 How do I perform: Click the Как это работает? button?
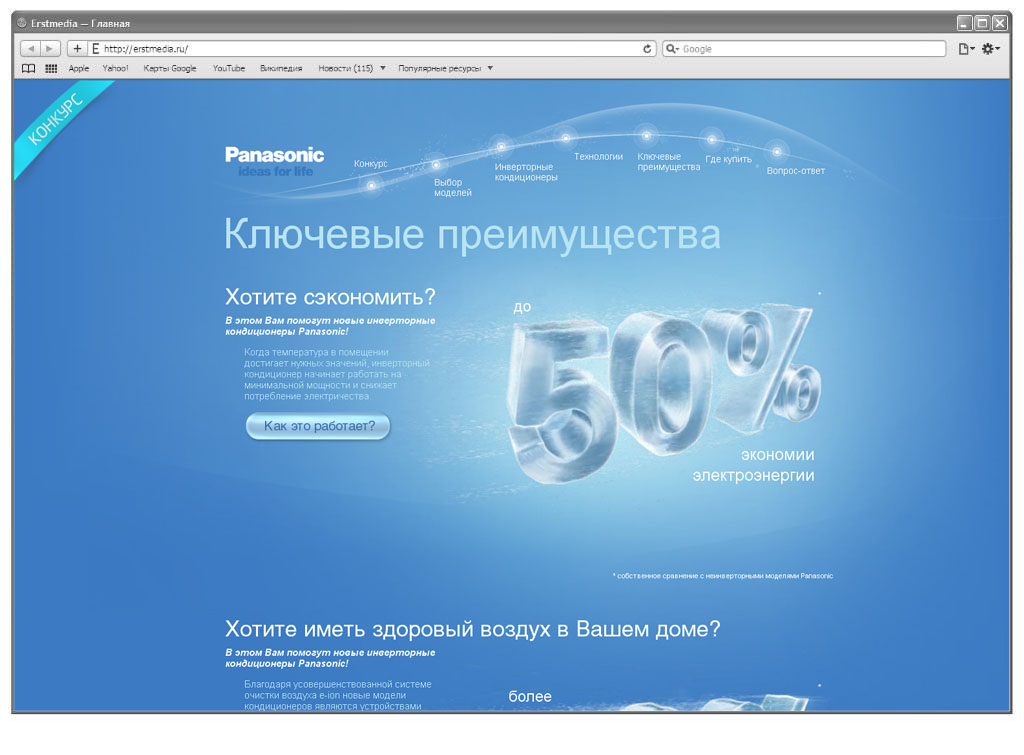(x=318, y=426)
